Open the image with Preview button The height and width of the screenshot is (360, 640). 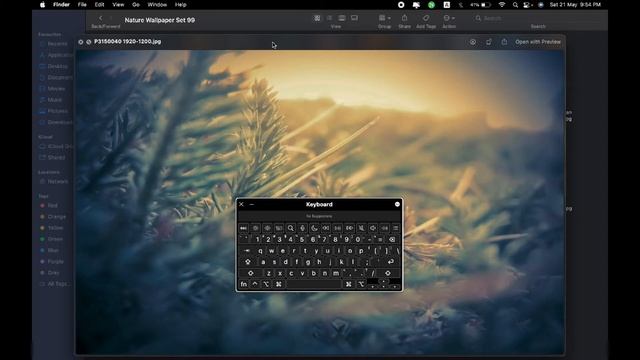538,42
